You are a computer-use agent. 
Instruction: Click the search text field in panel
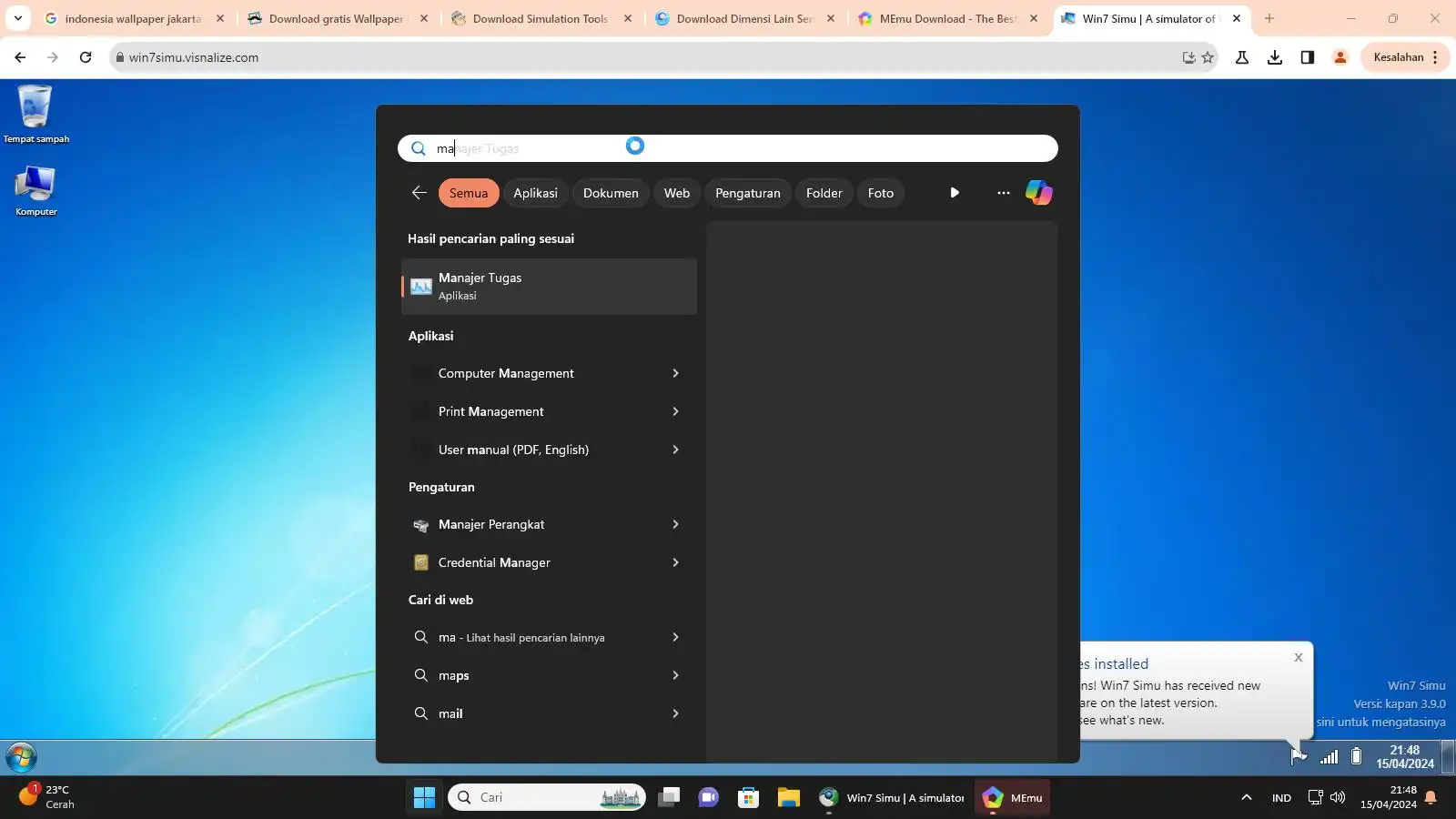(728, 148)
